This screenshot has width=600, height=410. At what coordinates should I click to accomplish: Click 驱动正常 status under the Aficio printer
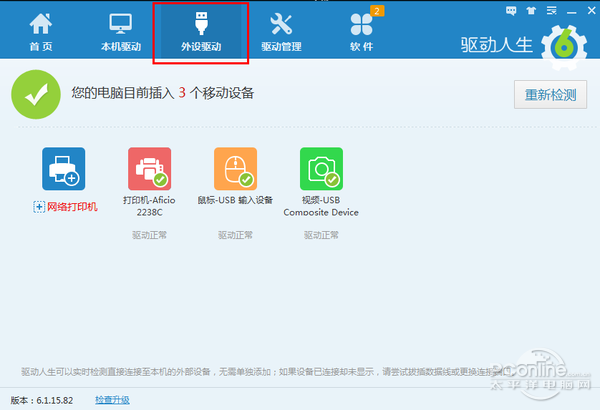pos(149,235)
